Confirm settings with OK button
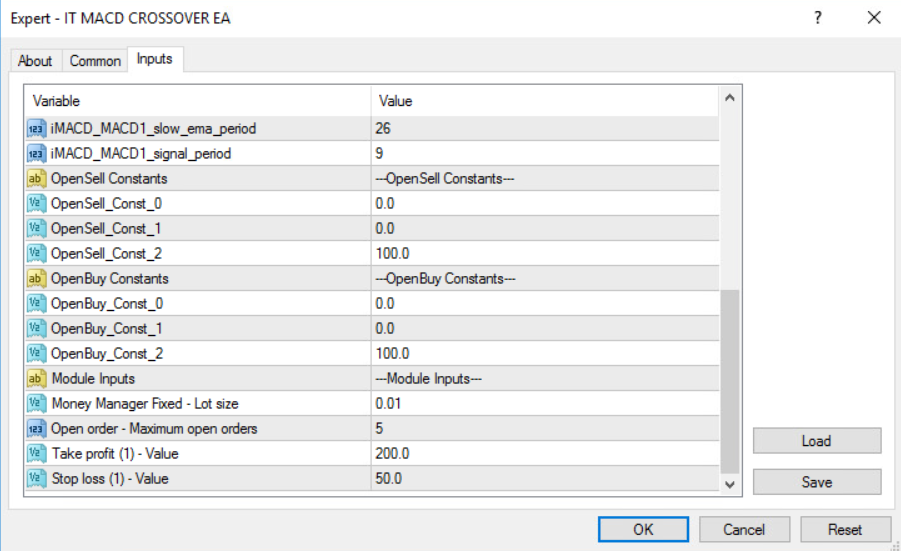The width and height of the screenshot is (901, 551). click(643, 529)
